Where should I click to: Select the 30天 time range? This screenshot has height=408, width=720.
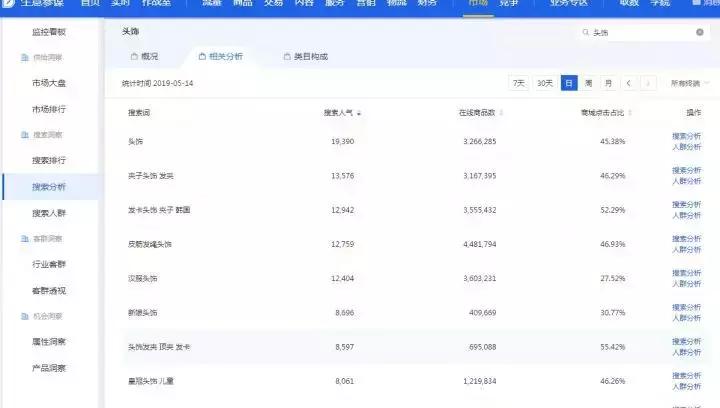tap(545, 83)
